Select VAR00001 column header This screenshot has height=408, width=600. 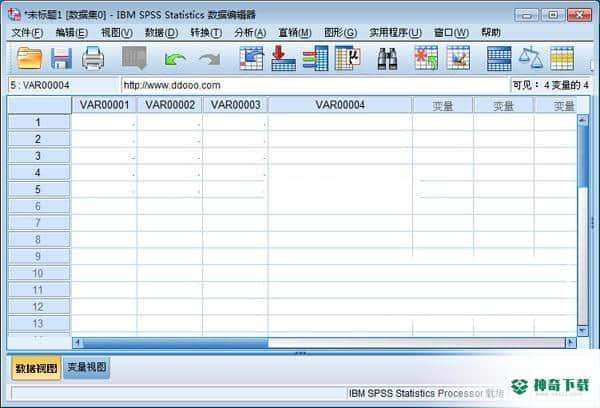pyautogui.click(x=104, y=105)
